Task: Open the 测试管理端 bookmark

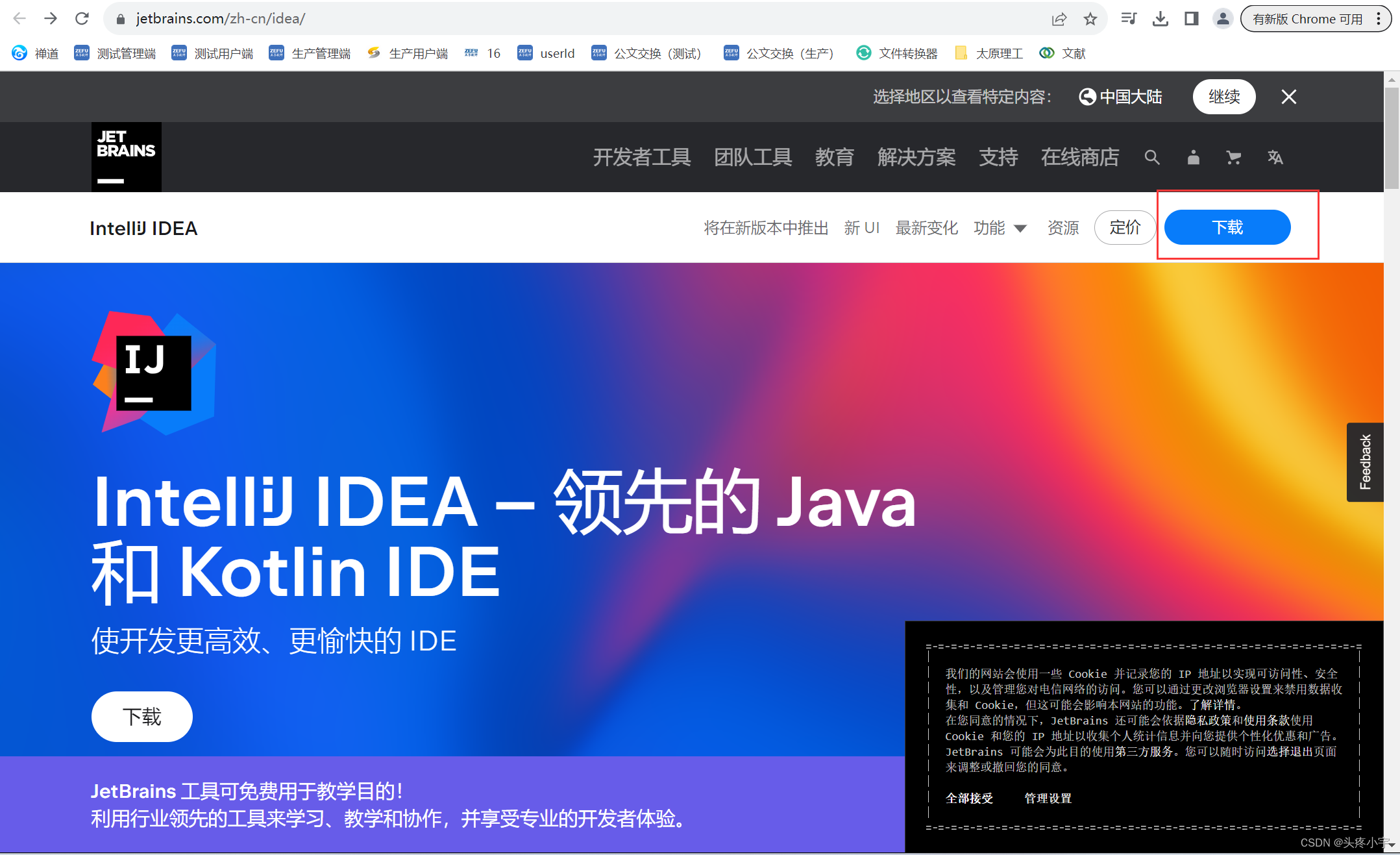Action: pyautogui.click(x=115, y=53)
